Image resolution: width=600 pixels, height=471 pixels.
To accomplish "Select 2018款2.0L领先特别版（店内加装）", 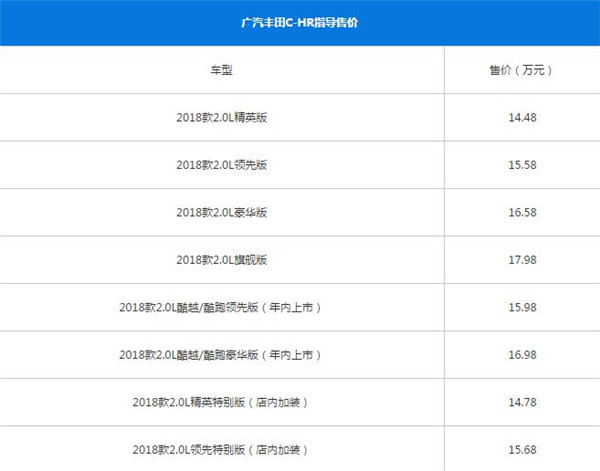I will [220, 450].
